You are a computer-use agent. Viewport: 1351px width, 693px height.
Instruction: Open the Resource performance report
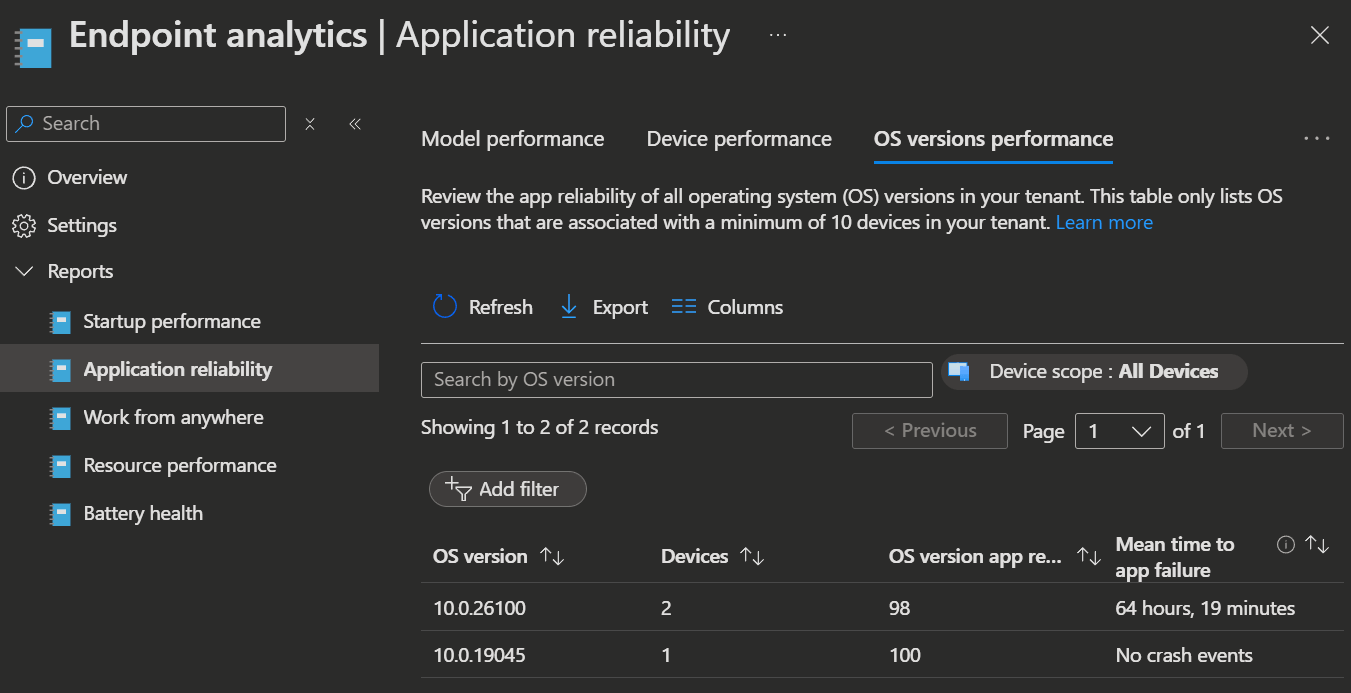coord(180,465)
